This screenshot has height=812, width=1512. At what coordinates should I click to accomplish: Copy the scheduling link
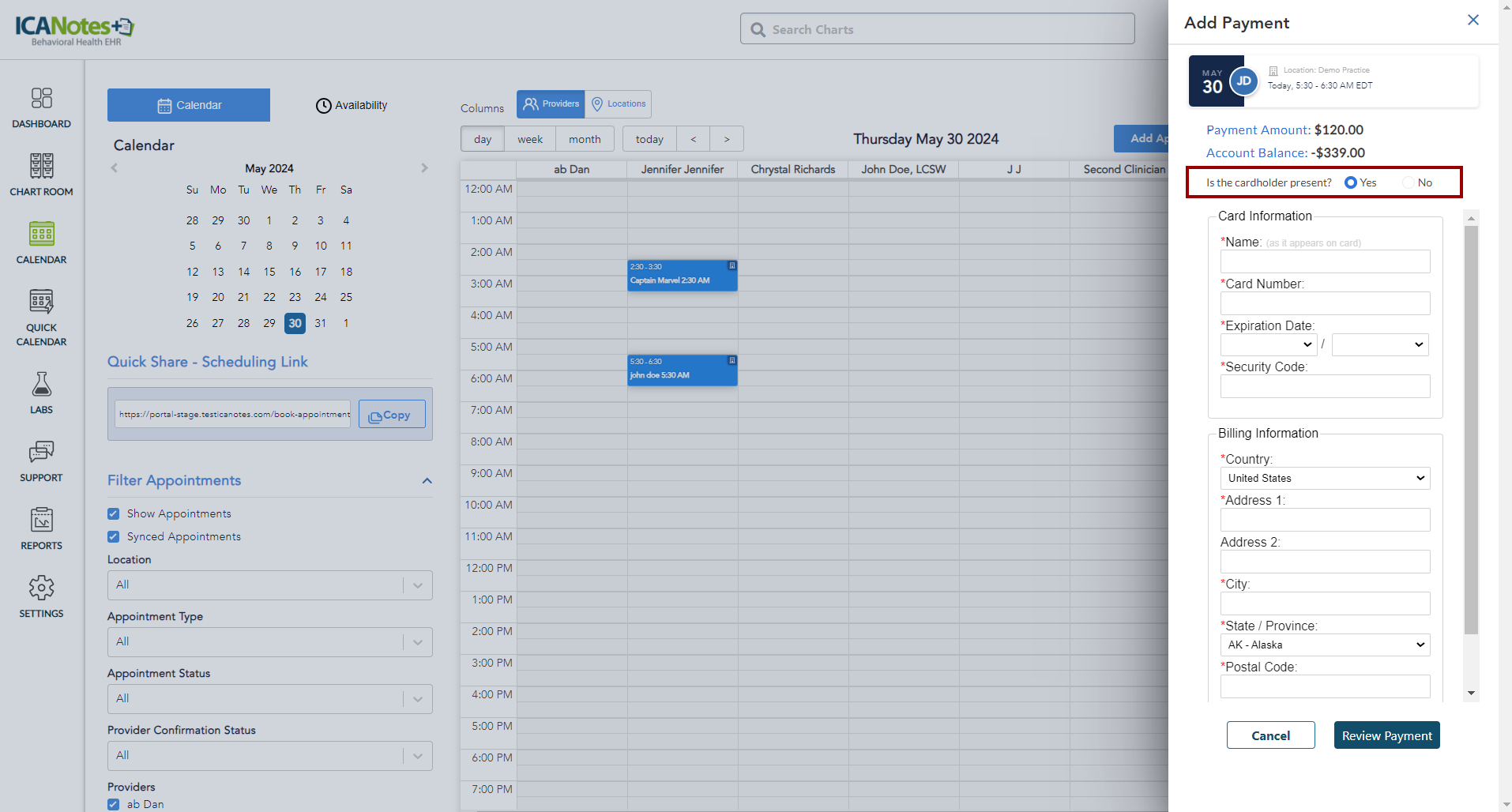tap(391, 415)
